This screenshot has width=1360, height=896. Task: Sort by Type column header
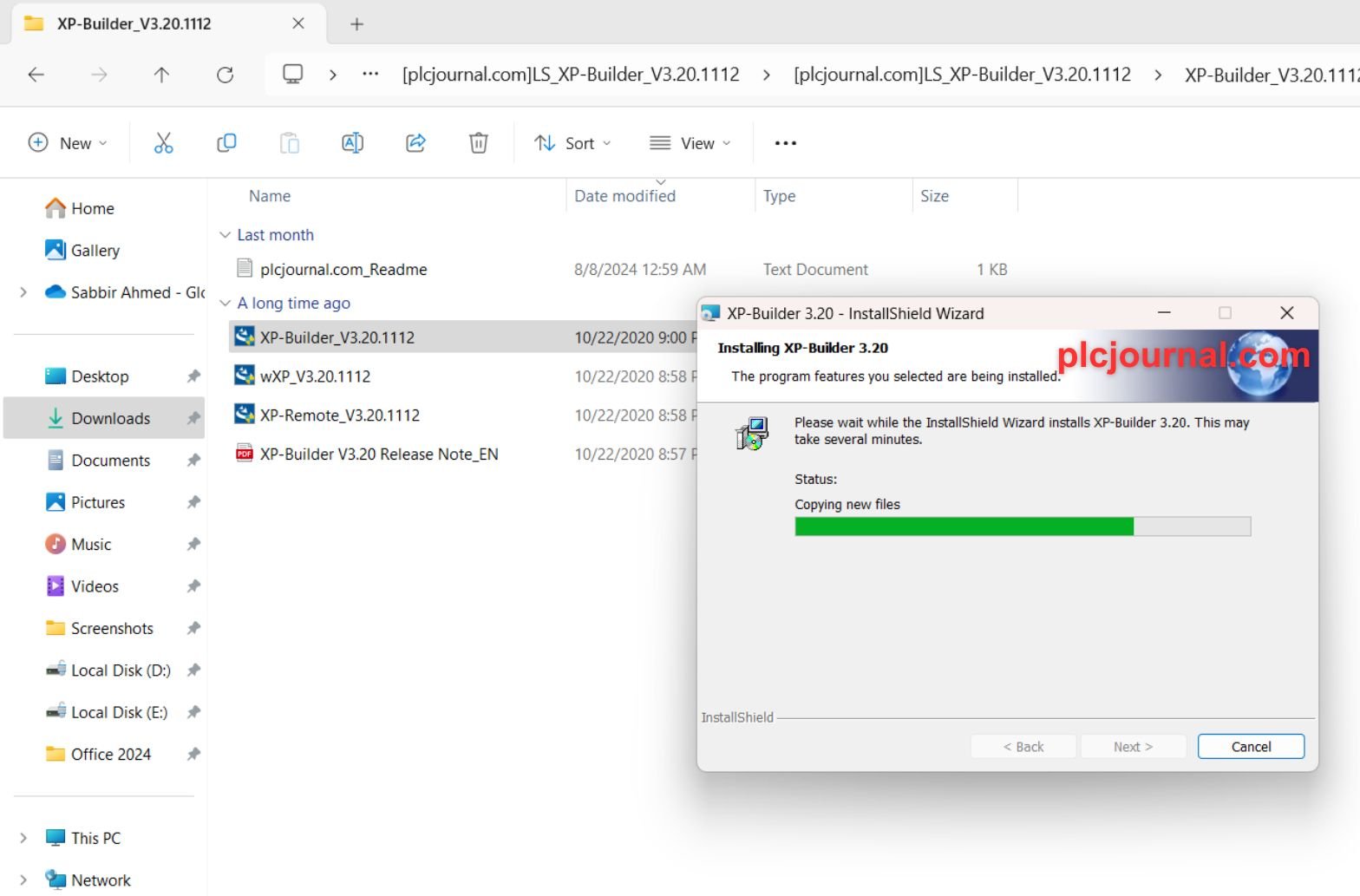tap(779, 196)
